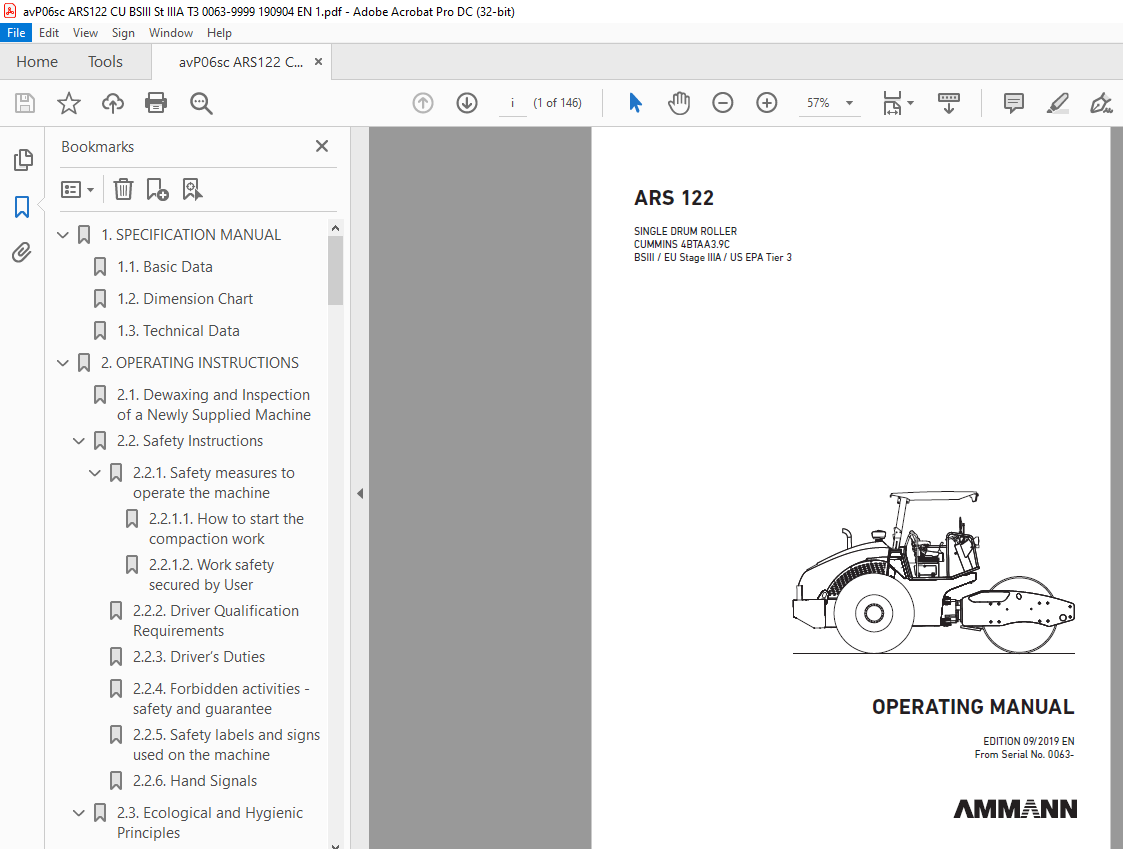Viewport: 1123px width, 849px height.
Task: Close the avP06sc ARS122 document tab
Action: [319, 62]
